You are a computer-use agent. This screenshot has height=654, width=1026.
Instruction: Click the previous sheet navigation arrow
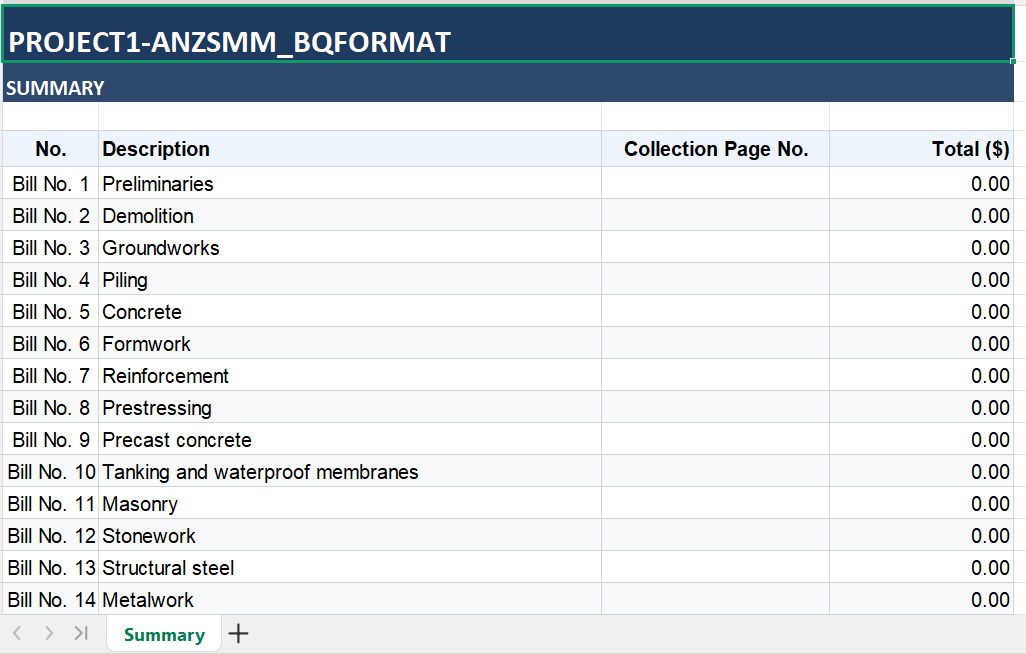[18, 633]
